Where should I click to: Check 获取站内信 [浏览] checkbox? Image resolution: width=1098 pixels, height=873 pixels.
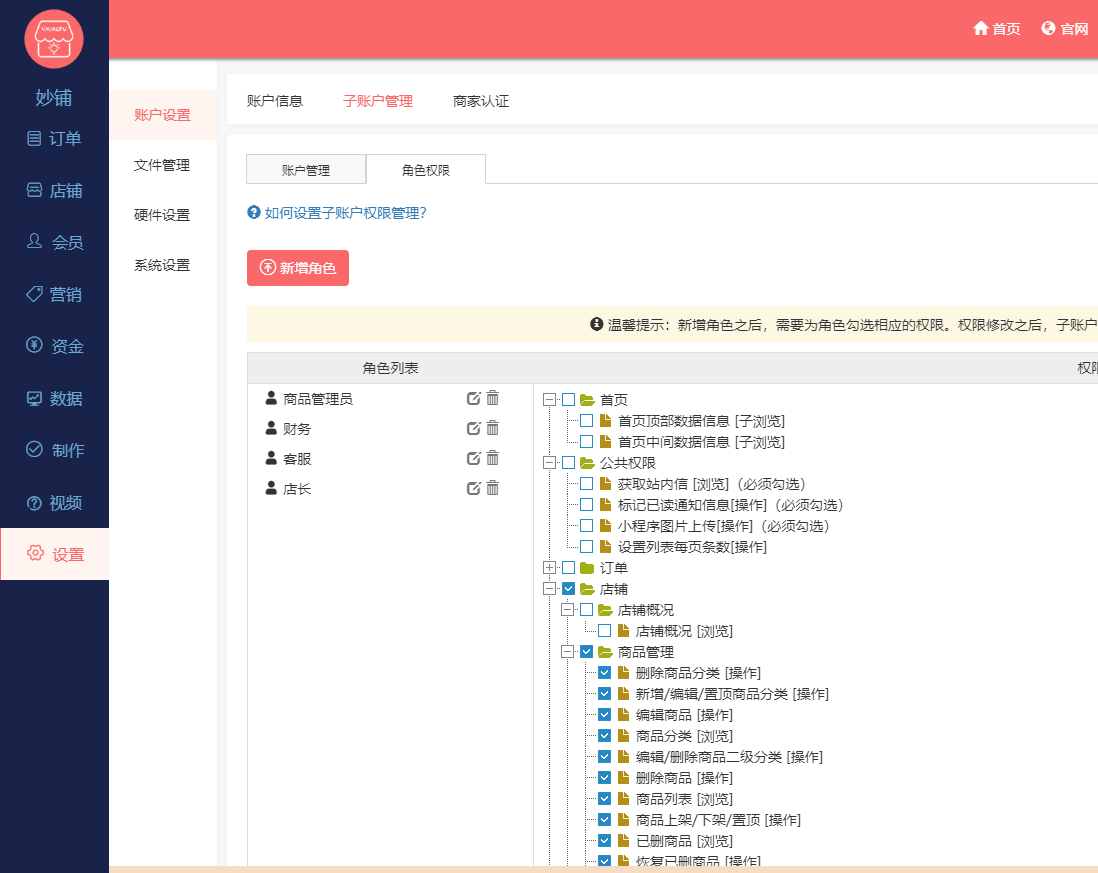click(x=587, y=484)
